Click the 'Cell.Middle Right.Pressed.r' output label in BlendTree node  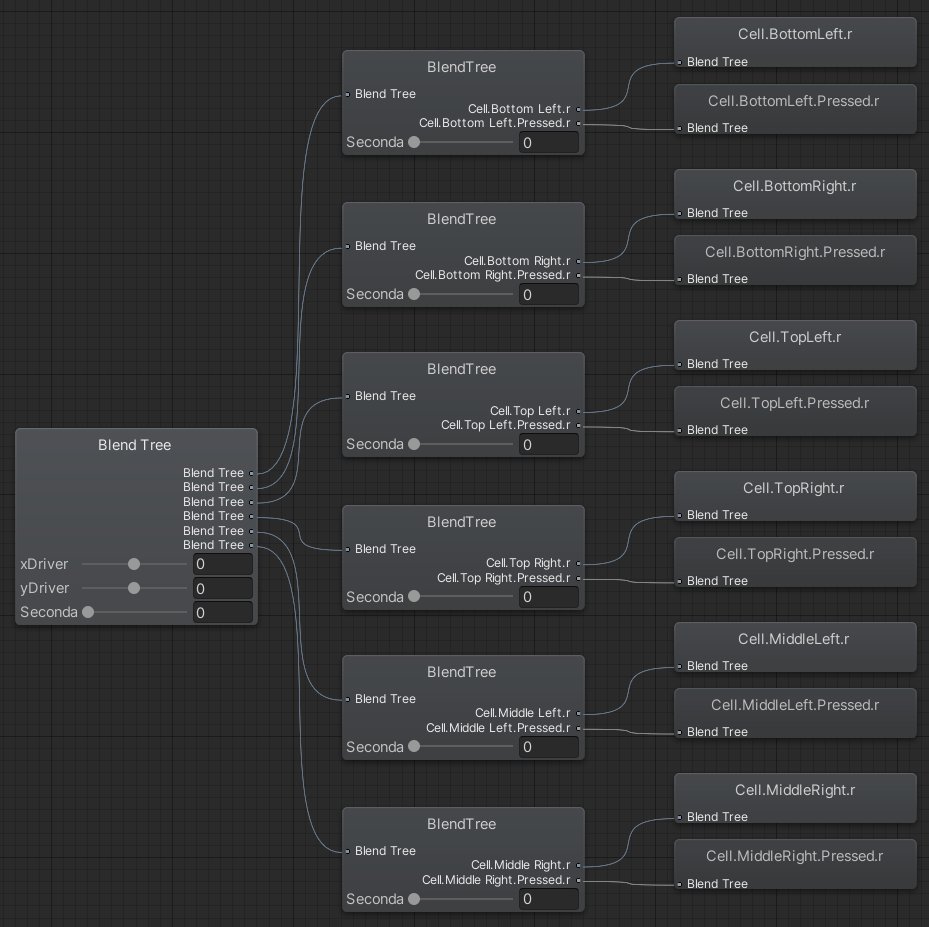496,880
